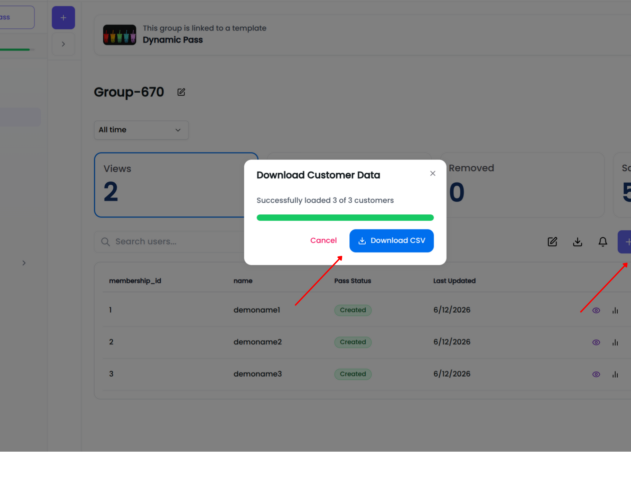
Task: Select the demoname2 name cell
Action: tap(258, 342)
